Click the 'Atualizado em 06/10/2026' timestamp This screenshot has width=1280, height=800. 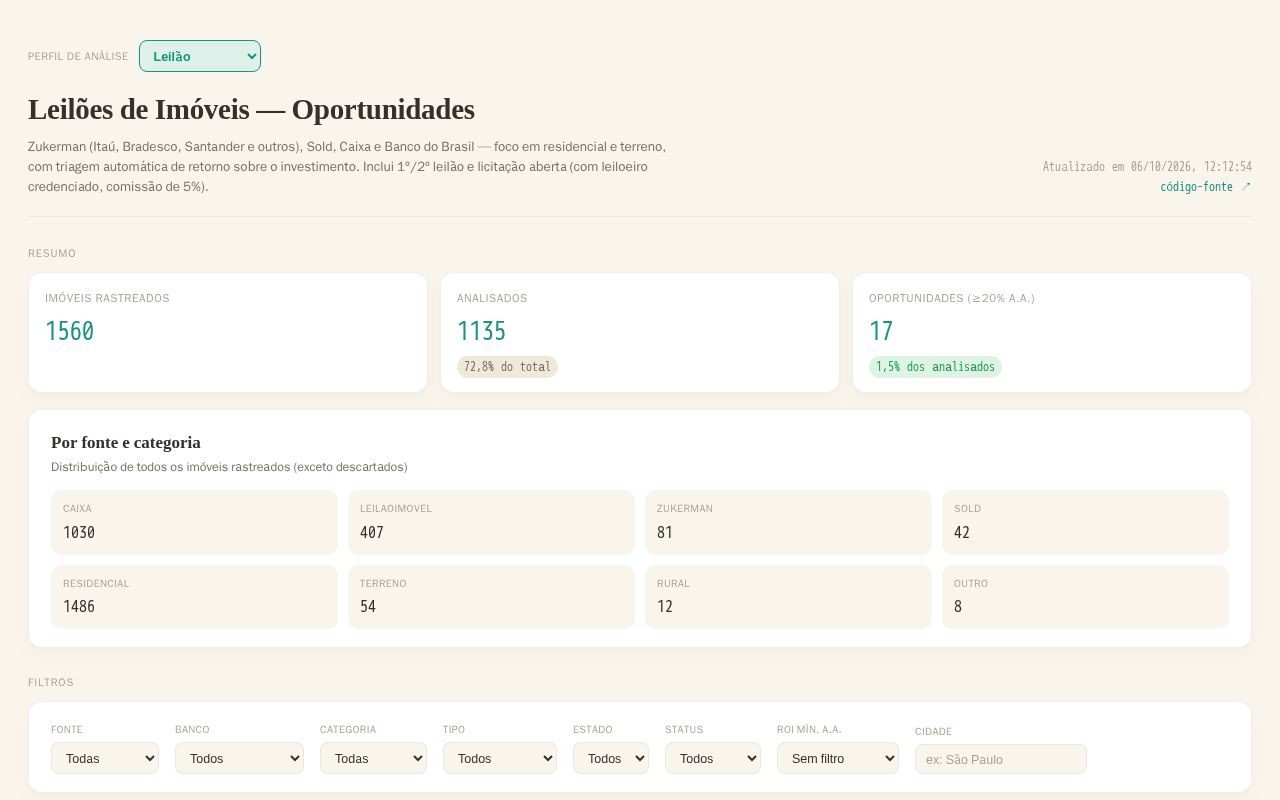click(1147, 167)
